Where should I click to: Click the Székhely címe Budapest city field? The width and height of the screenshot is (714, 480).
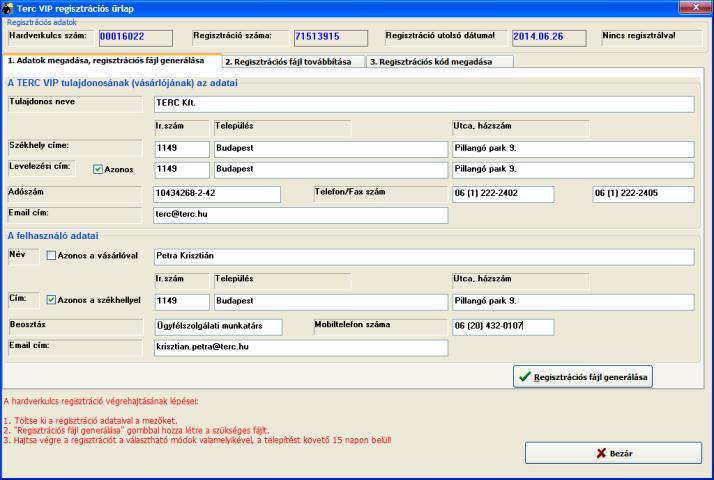click(x=331, y=149)
